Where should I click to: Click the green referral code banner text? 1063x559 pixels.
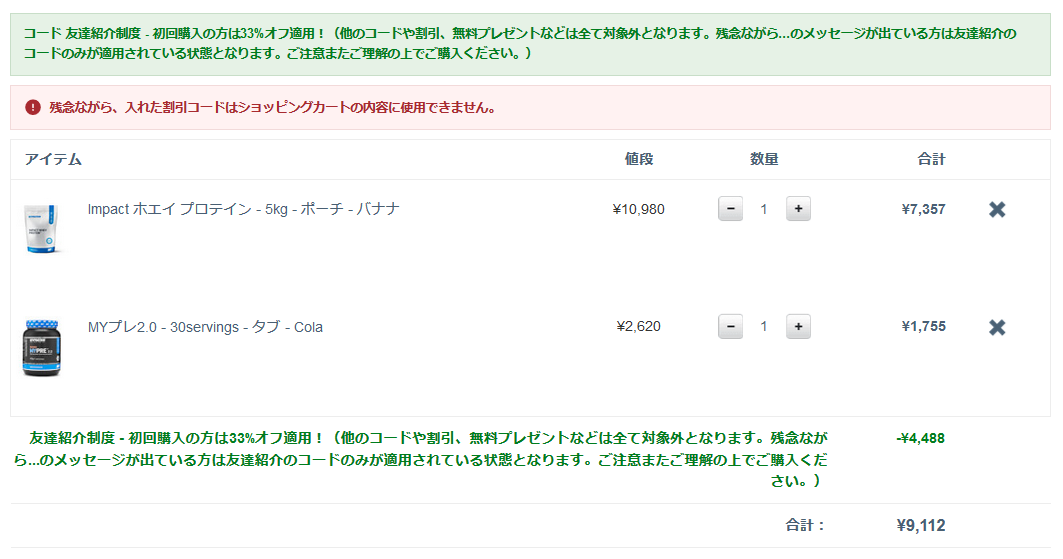coord(520,43)
